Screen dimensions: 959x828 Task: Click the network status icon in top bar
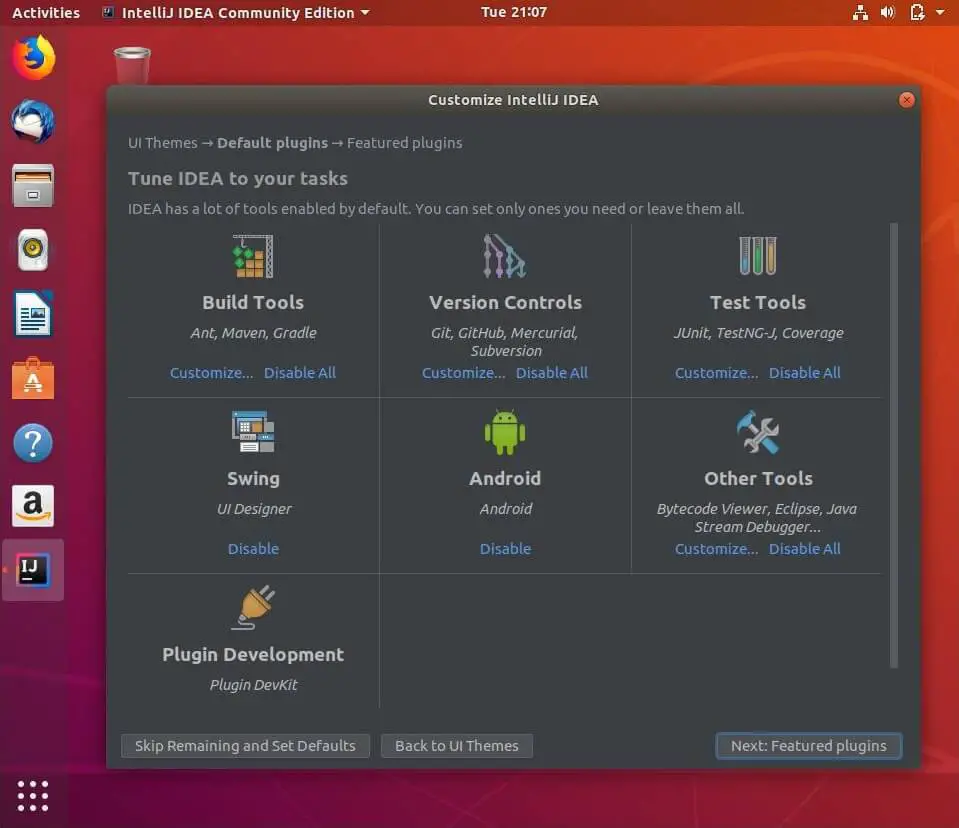click(861, 12)
